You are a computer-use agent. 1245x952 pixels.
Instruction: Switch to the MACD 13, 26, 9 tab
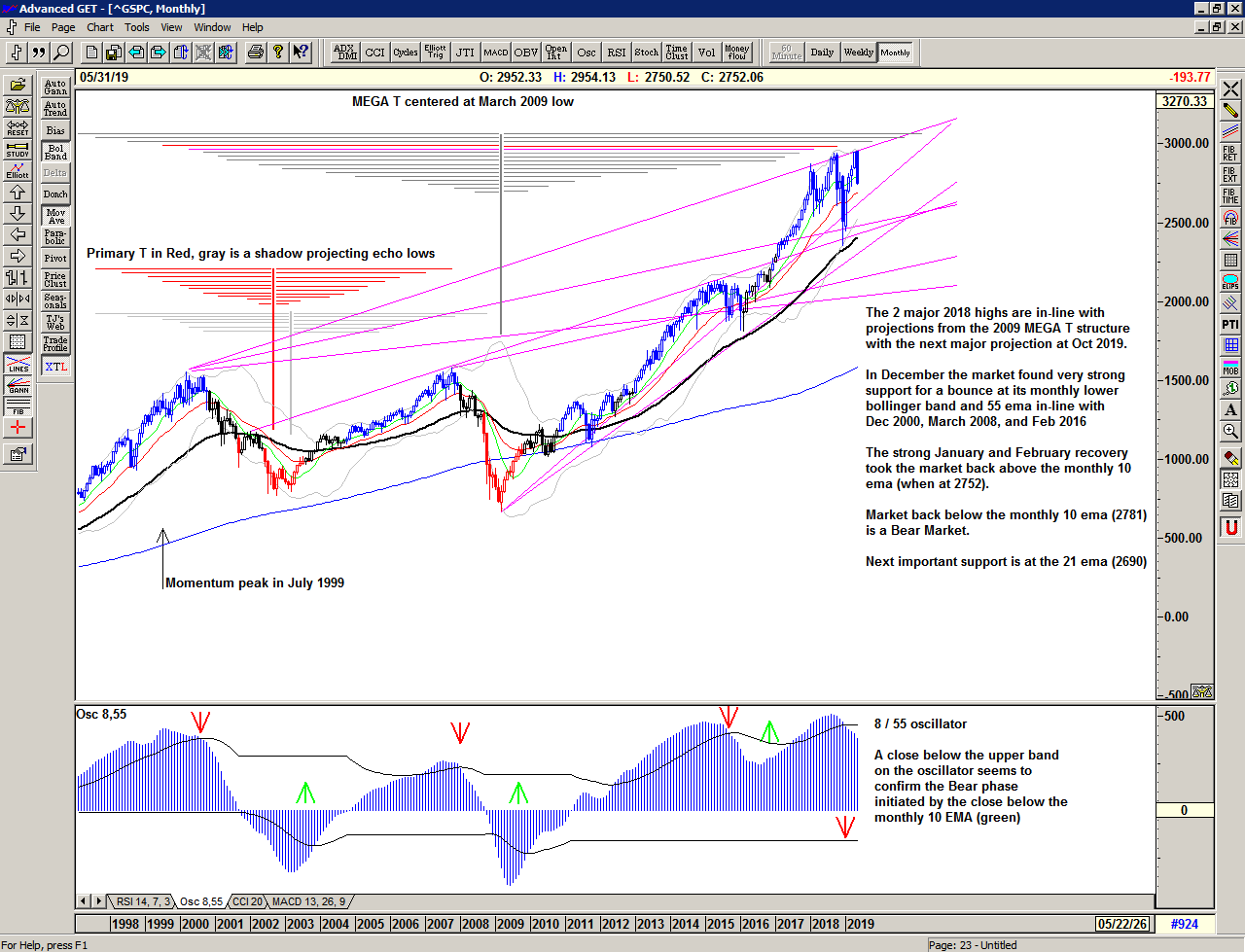[308, 901]
